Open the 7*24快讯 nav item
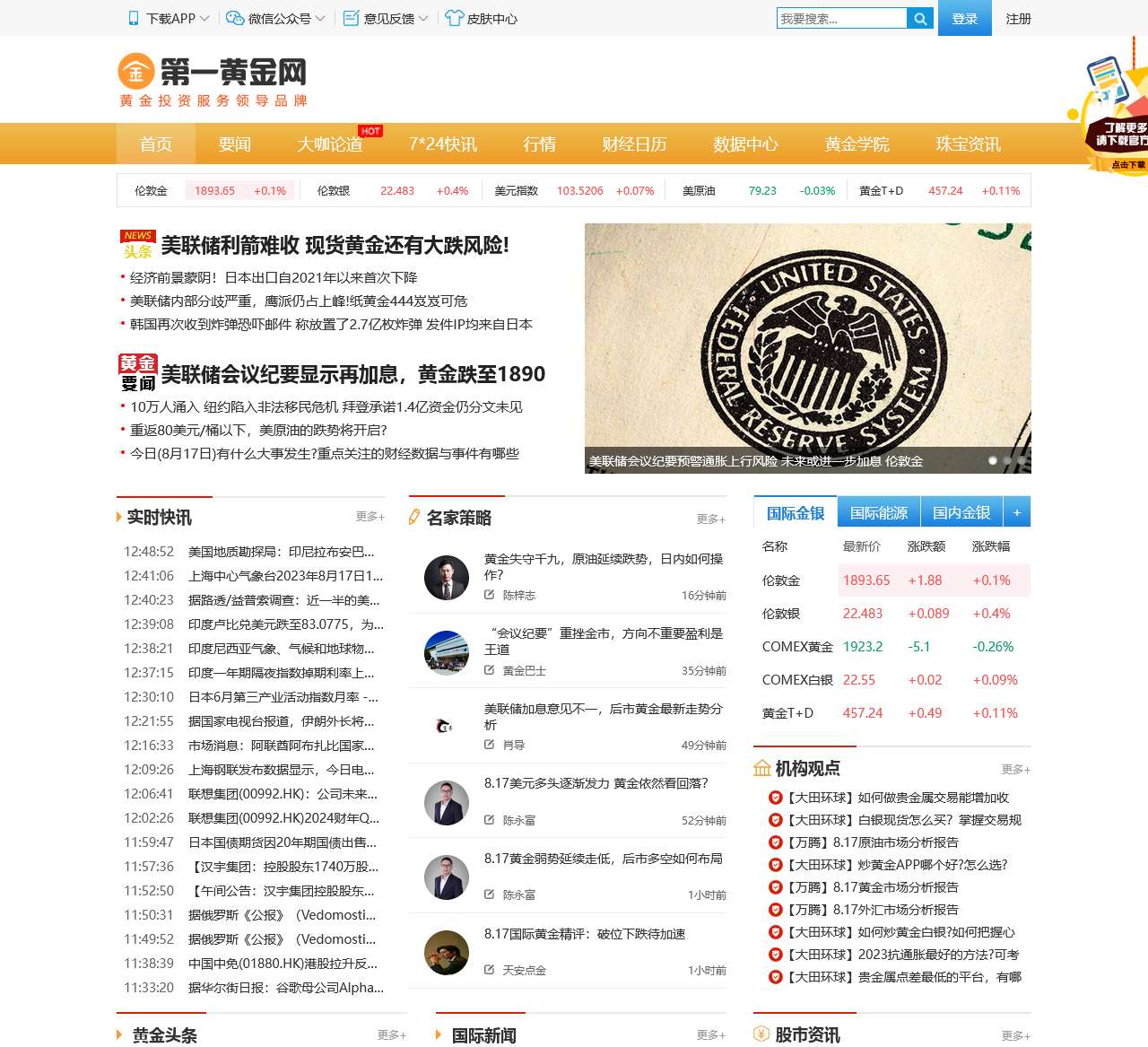The width and height of the screenshot is (1148, 1047). coord(443,144)
